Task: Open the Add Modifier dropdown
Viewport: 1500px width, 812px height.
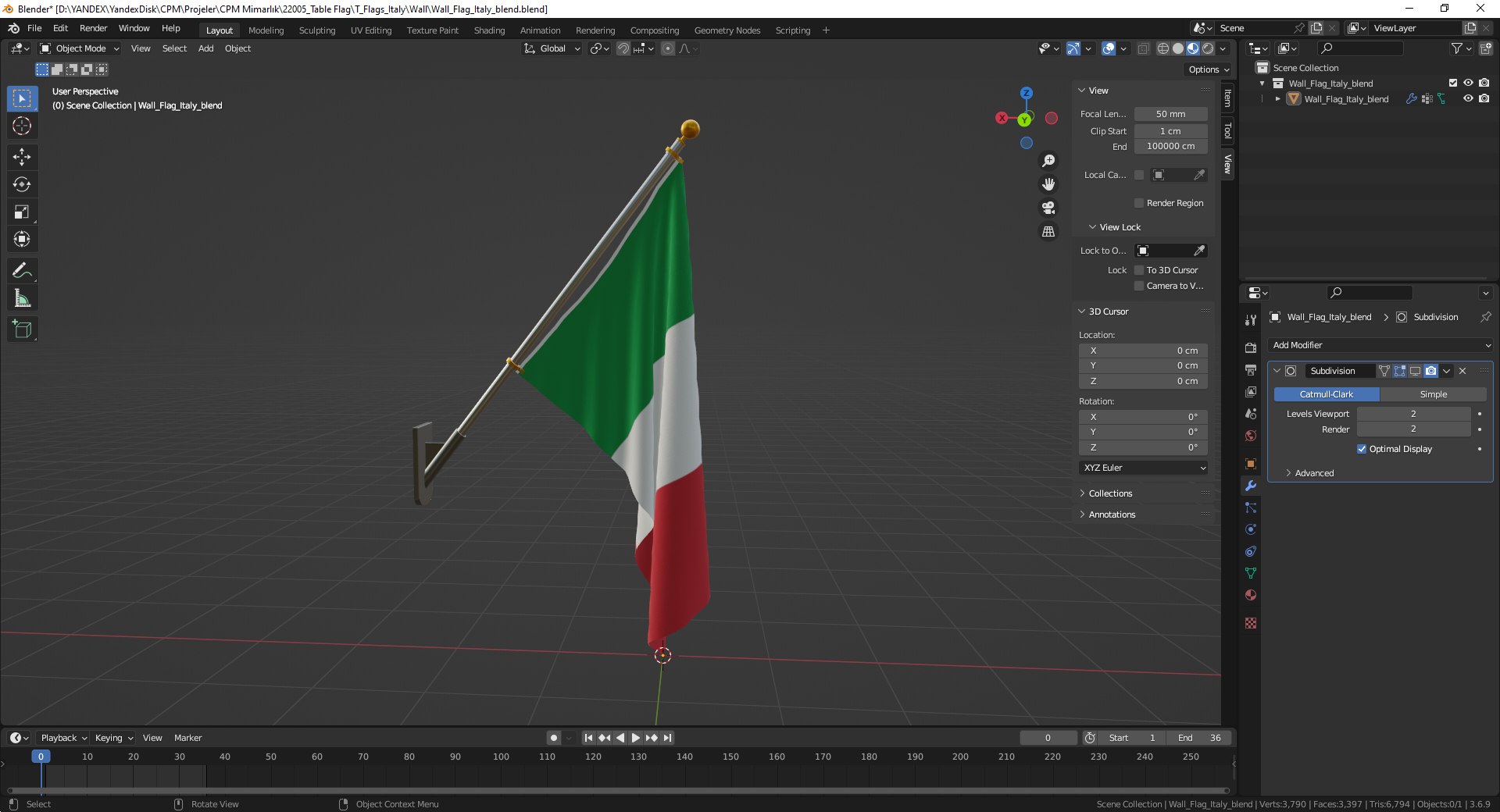Action: click(1380, 345)
